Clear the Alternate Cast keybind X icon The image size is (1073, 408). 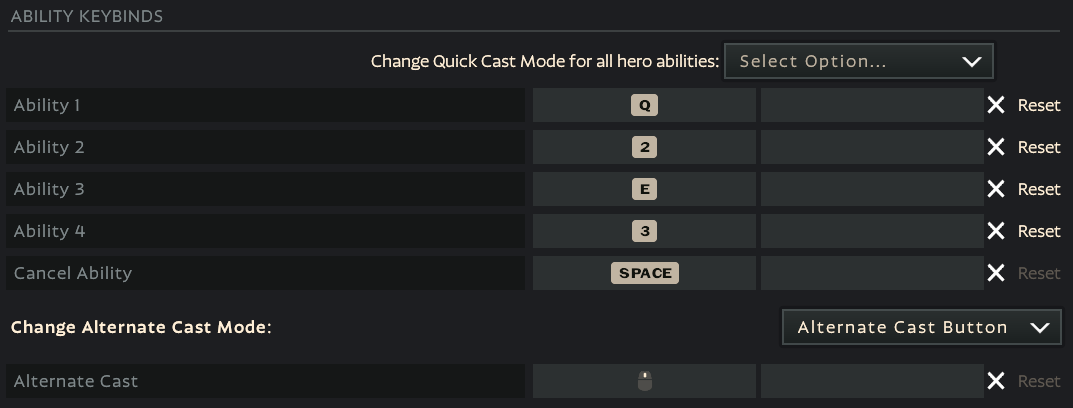[996, 381]
